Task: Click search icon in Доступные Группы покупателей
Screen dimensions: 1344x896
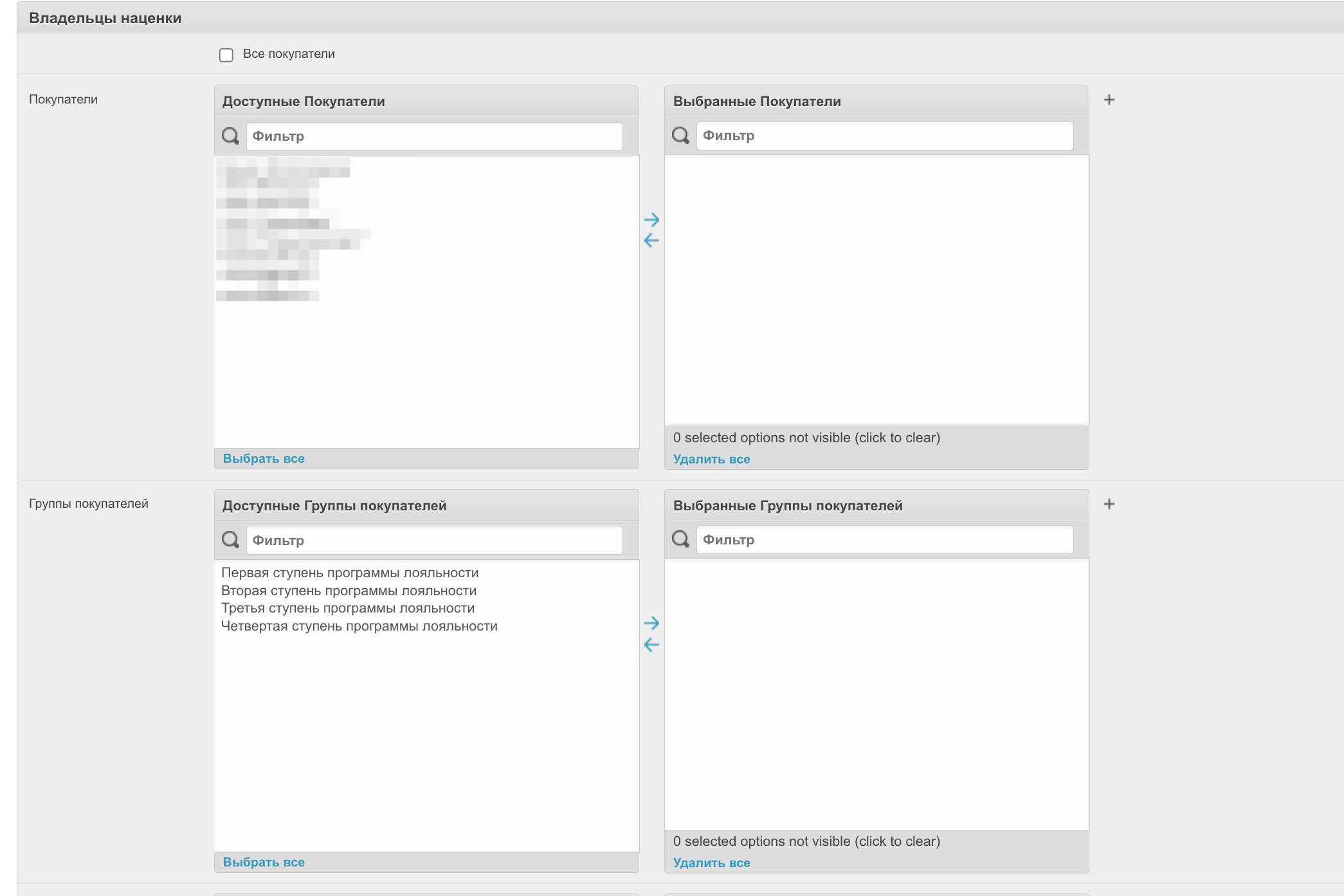Action: (x=230, y=539)
